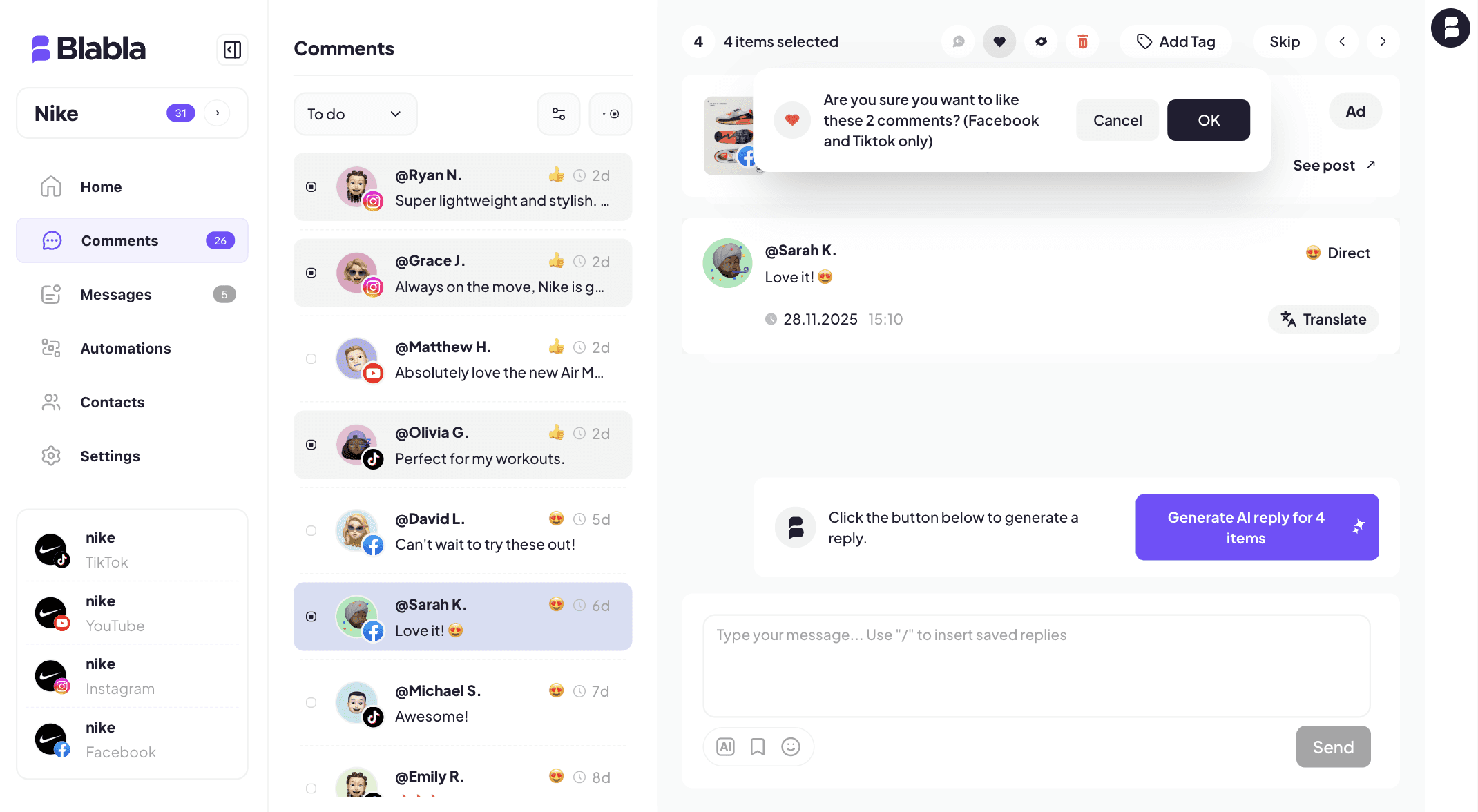Click the AI icon below message box
1478x812 pixels.
click(725, 746)
